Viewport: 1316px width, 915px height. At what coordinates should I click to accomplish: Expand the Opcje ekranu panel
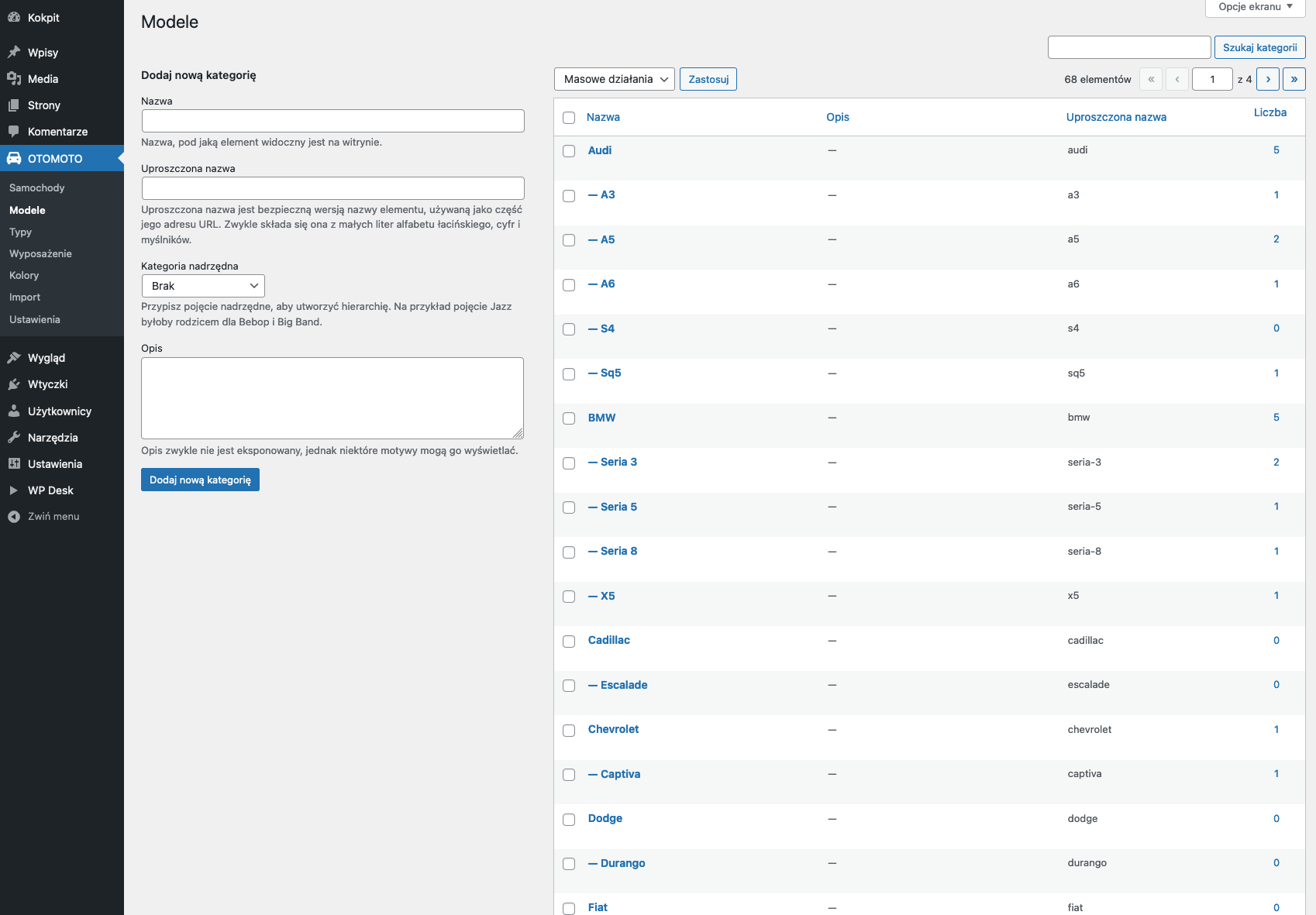pos(1256,7)
